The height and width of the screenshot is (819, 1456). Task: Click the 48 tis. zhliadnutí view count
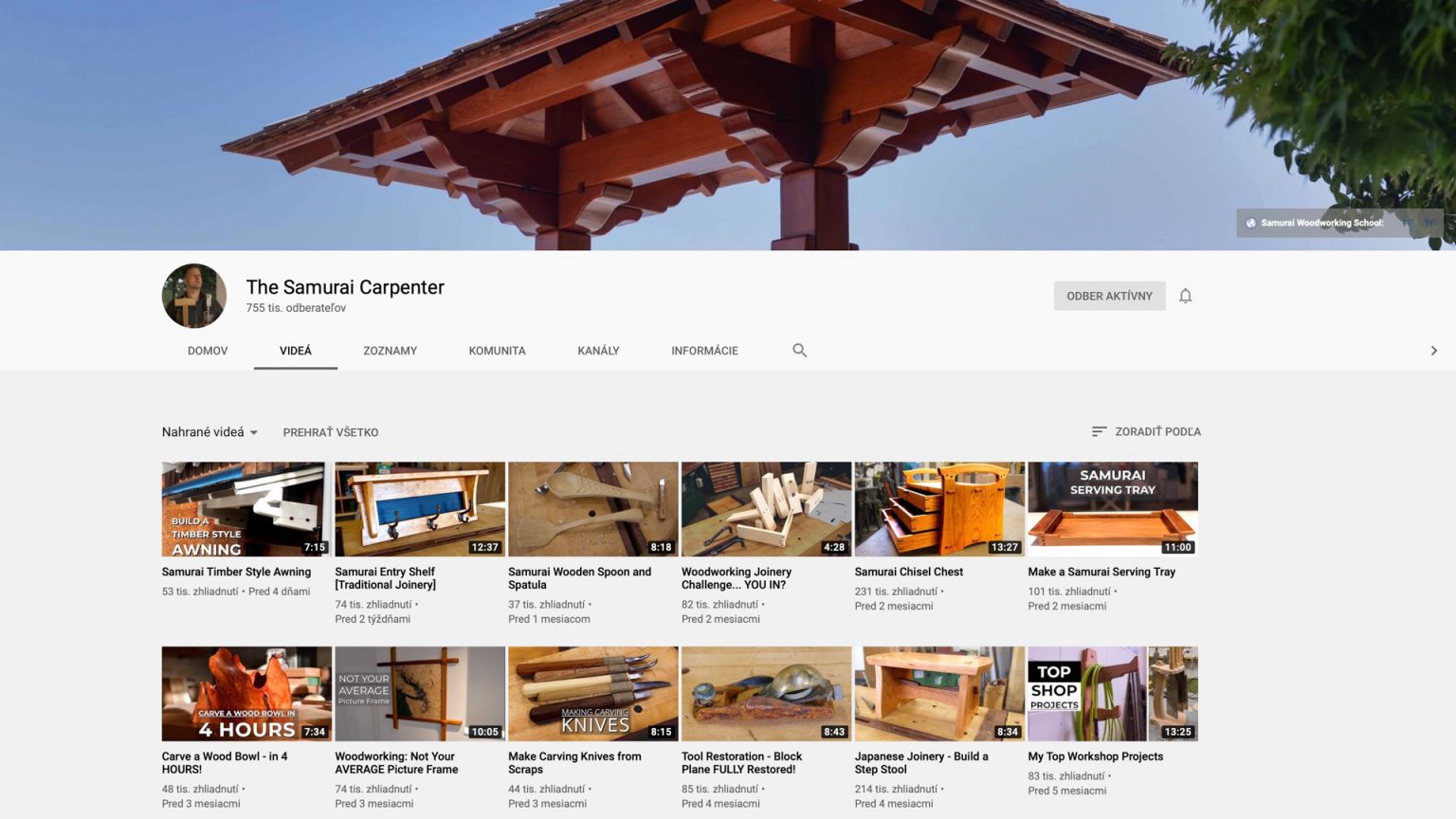tap(200, 790)
